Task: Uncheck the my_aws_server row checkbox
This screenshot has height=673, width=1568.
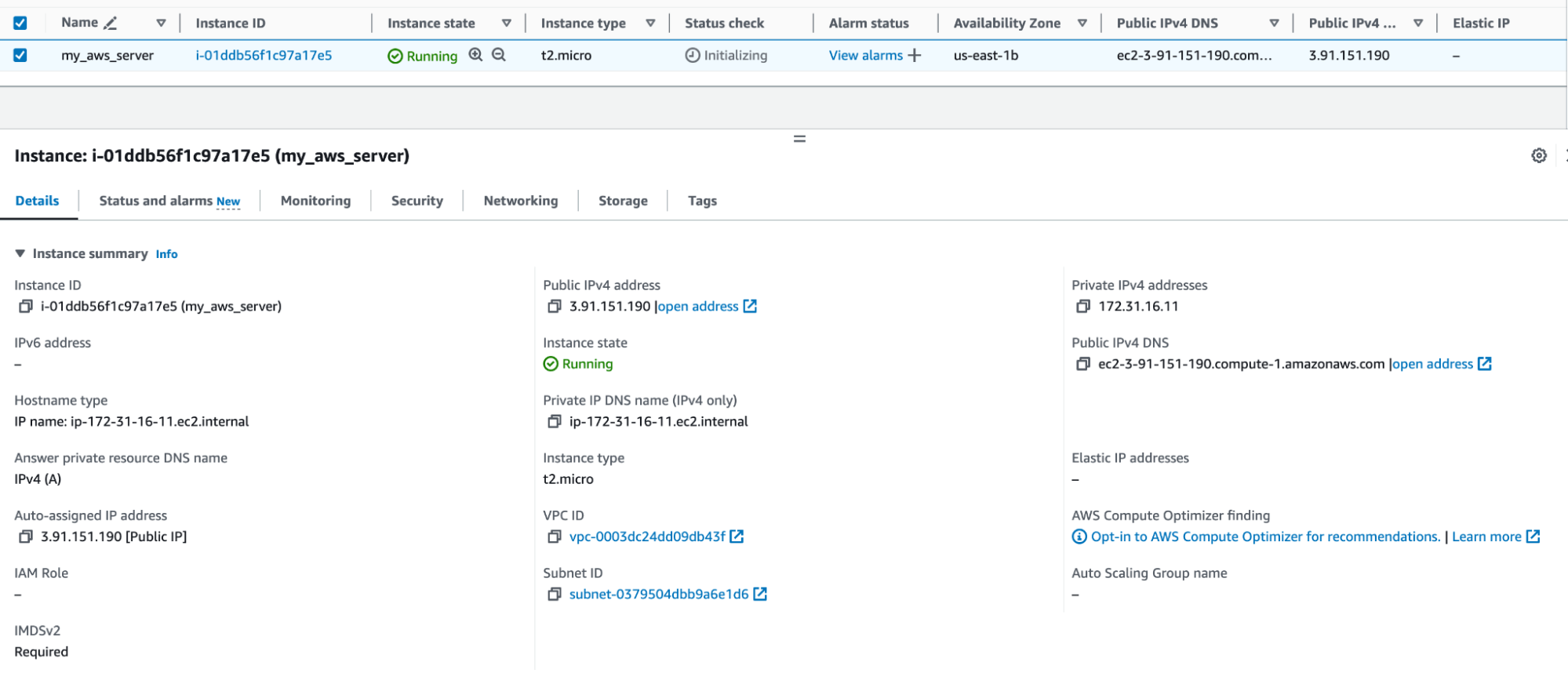Action: (x=20, y=56)
